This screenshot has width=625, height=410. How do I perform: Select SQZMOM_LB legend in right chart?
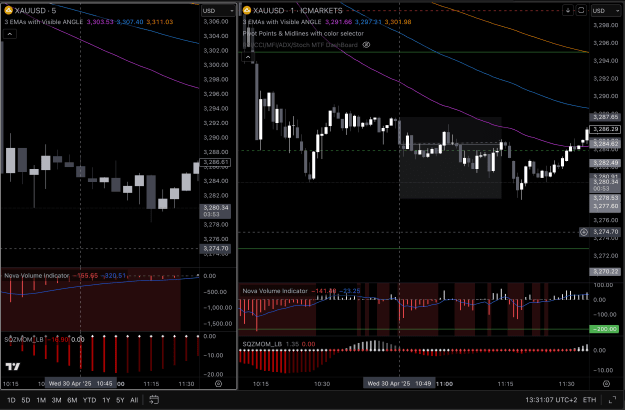(x=262, y=344)
